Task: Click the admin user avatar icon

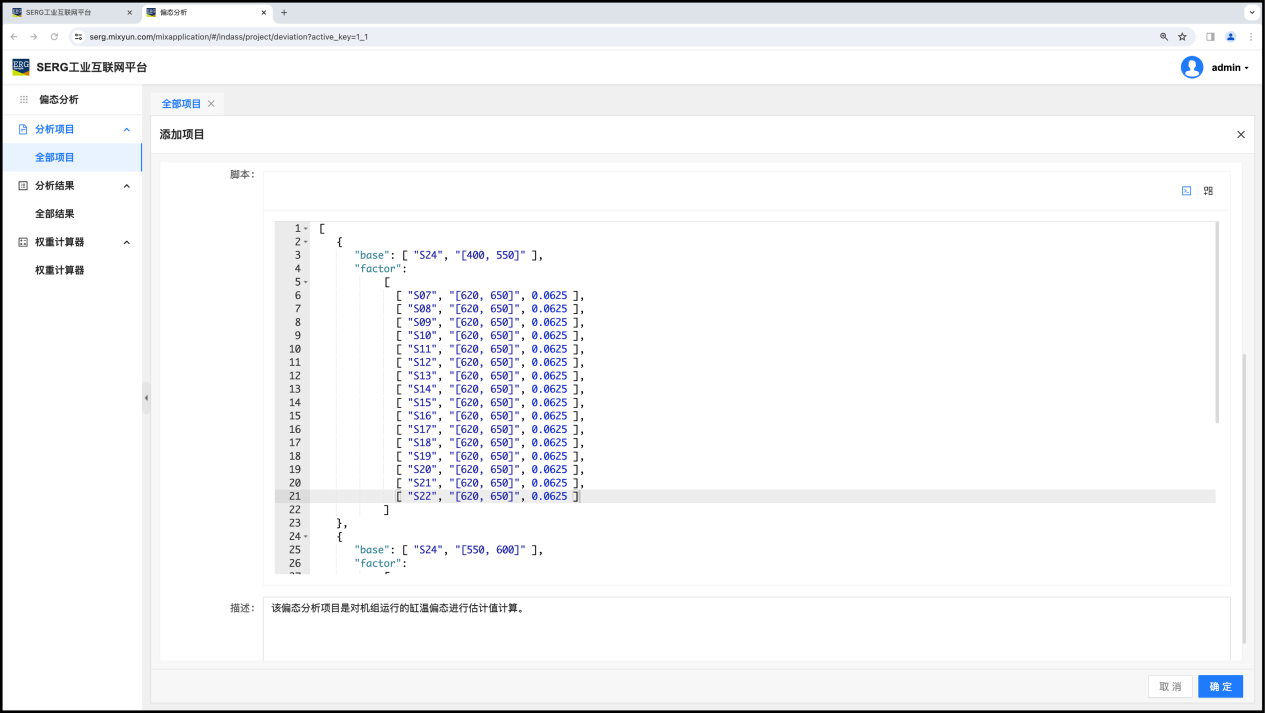Action: 1191,67
